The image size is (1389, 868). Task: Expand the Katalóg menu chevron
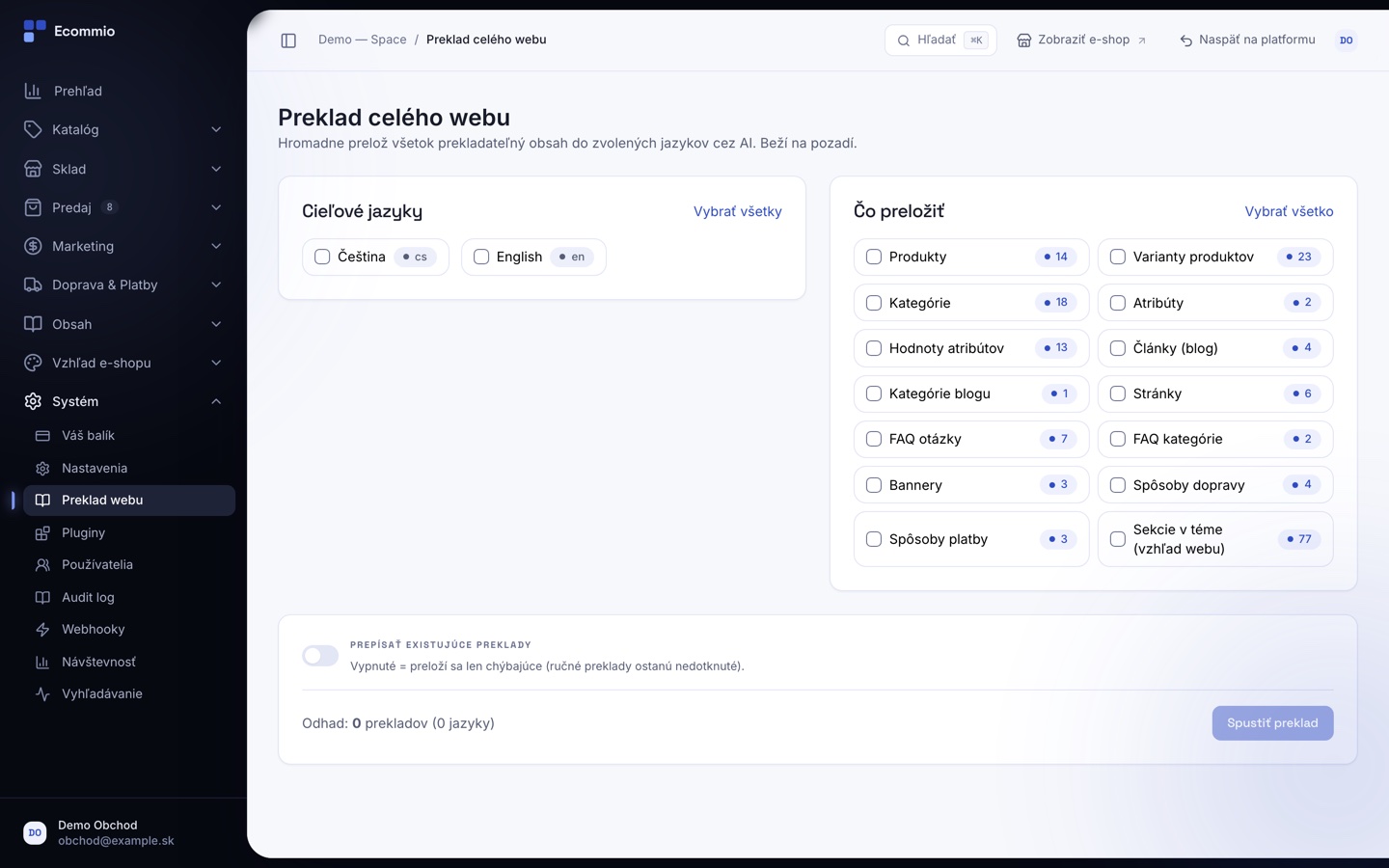click(x=216, y=129)
